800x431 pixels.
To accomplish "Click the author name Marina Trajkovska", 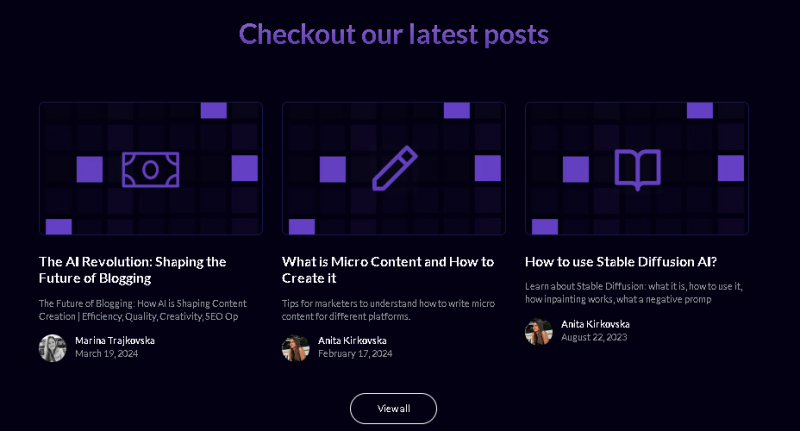I will [114, 340].
